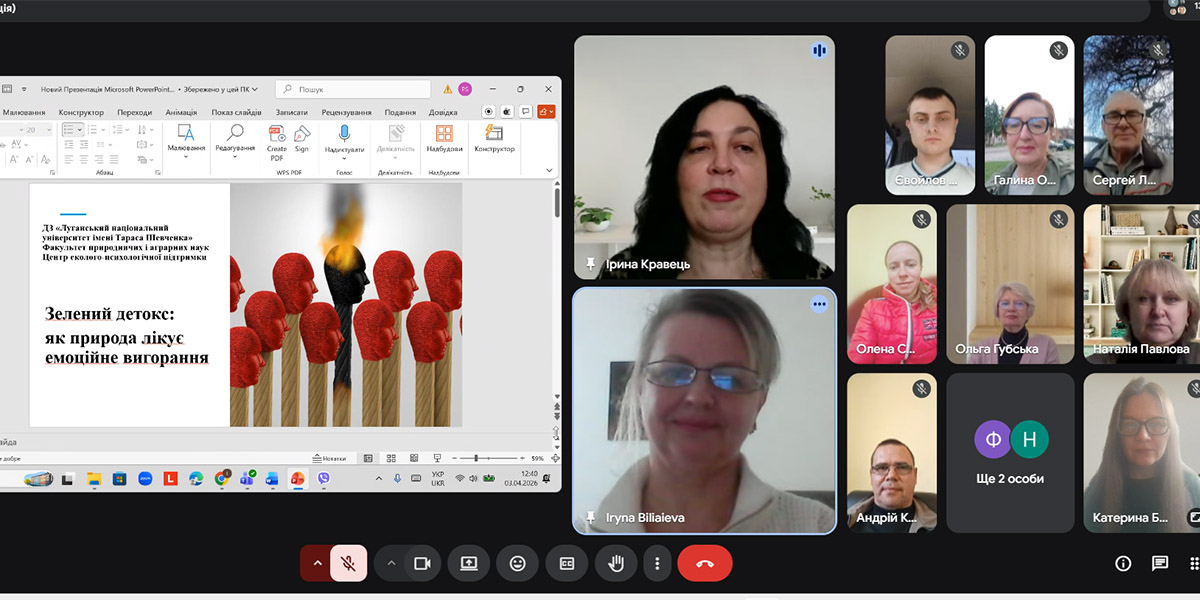Toggle the Нотатки notes pane
1200x600 pixels.
(328, 458)
